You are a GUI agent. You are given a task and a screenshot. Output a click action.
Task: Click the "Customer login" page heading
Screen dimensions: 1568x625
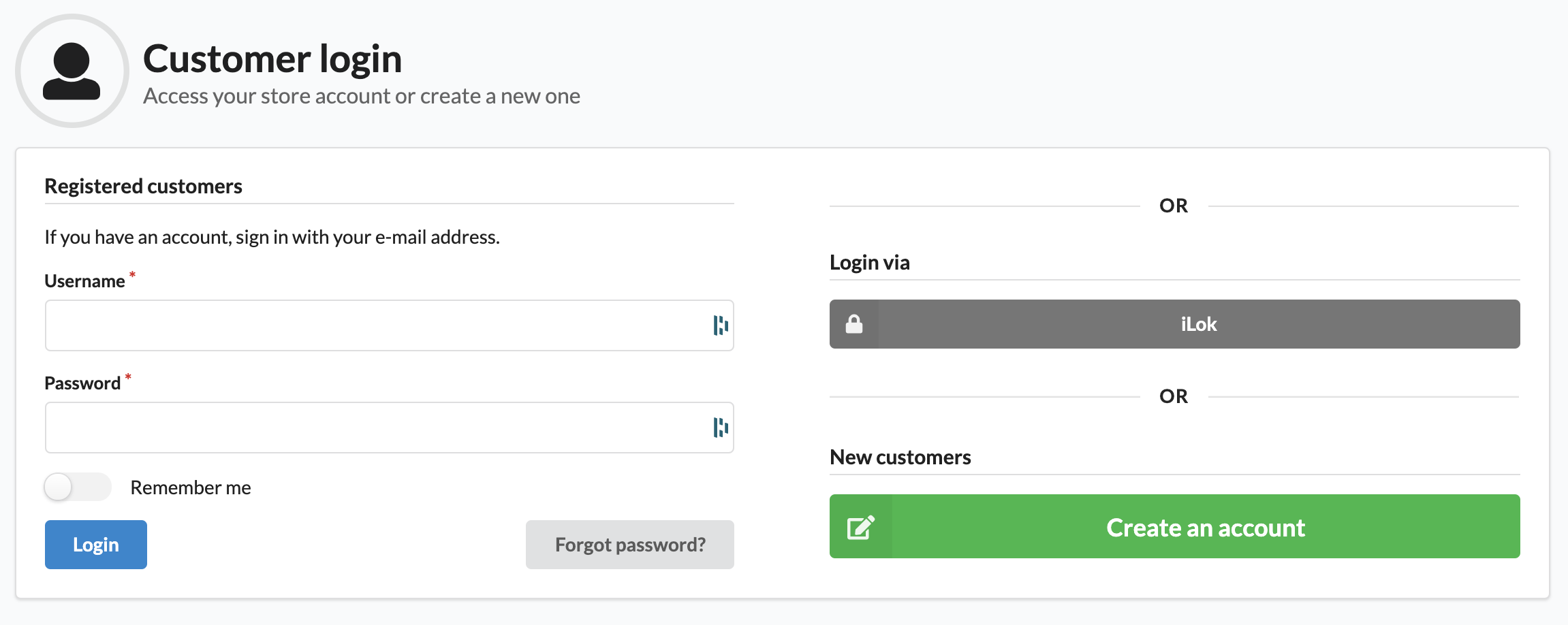pyautogui.click(x=272, y=59)
